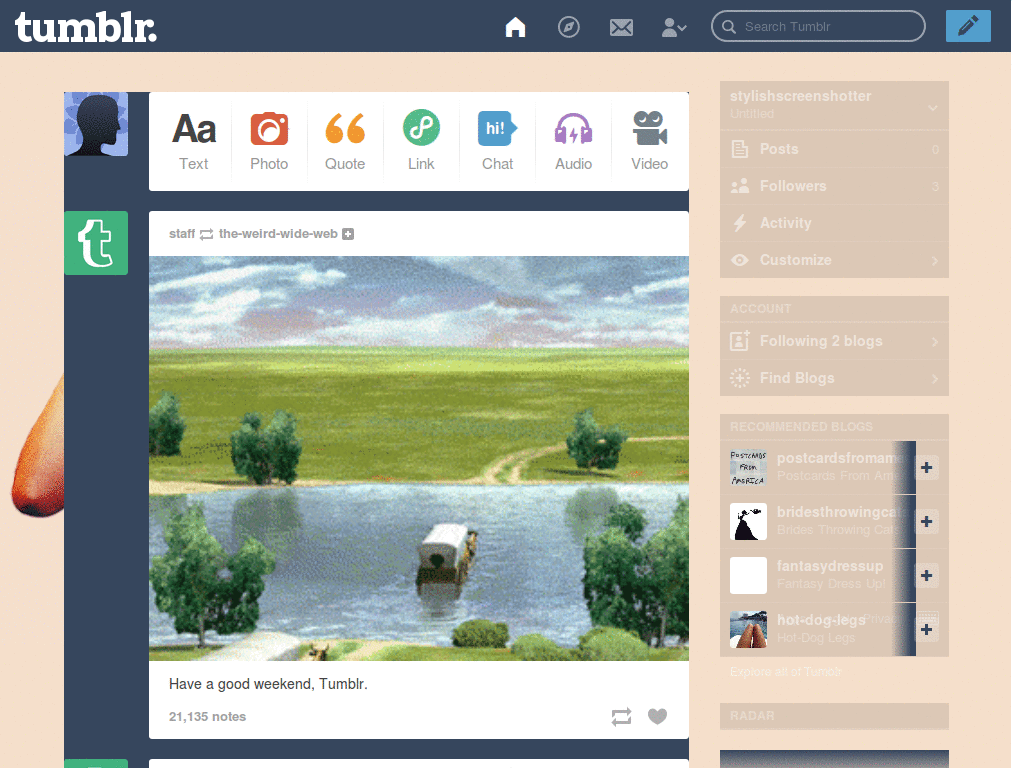Screen dimensions: 1024x768
Task: Create a new Video post
Action: pos(649,141)
